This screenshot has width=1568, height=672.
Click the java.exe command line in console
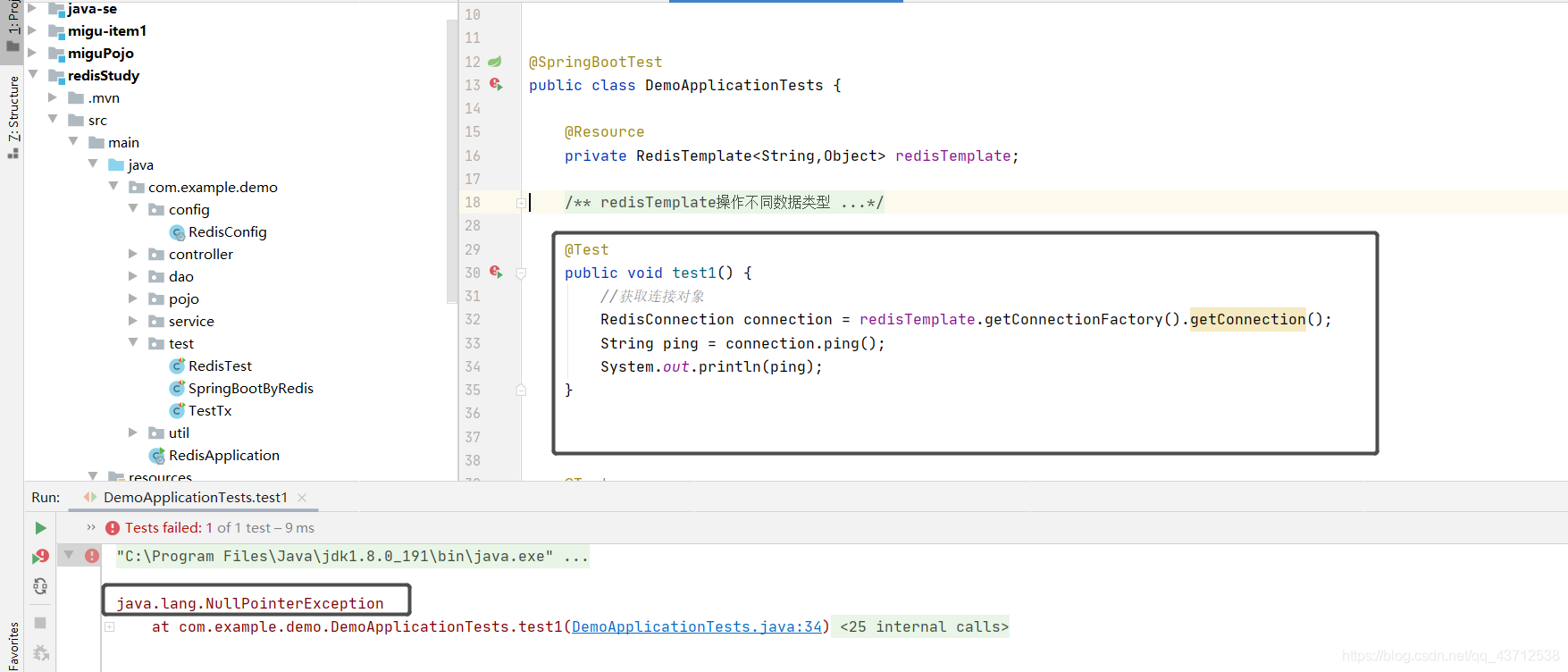pyautogui.click(x=352, y=557)
